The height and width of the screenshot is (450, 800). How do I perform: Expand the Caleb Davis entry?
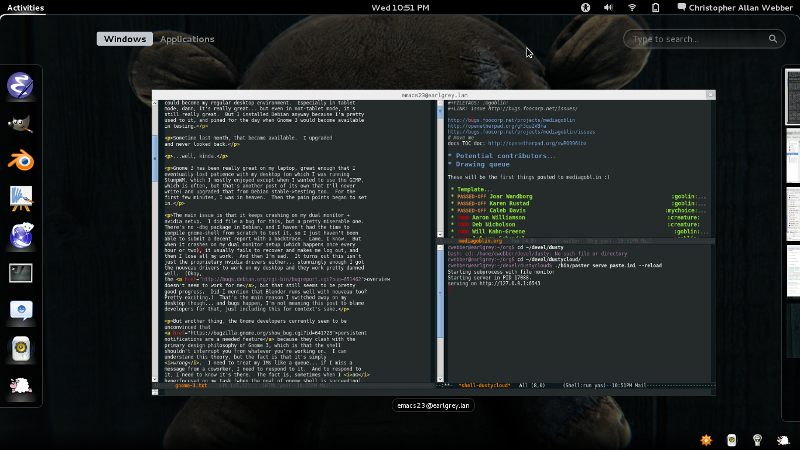click(x=507, y=210)
